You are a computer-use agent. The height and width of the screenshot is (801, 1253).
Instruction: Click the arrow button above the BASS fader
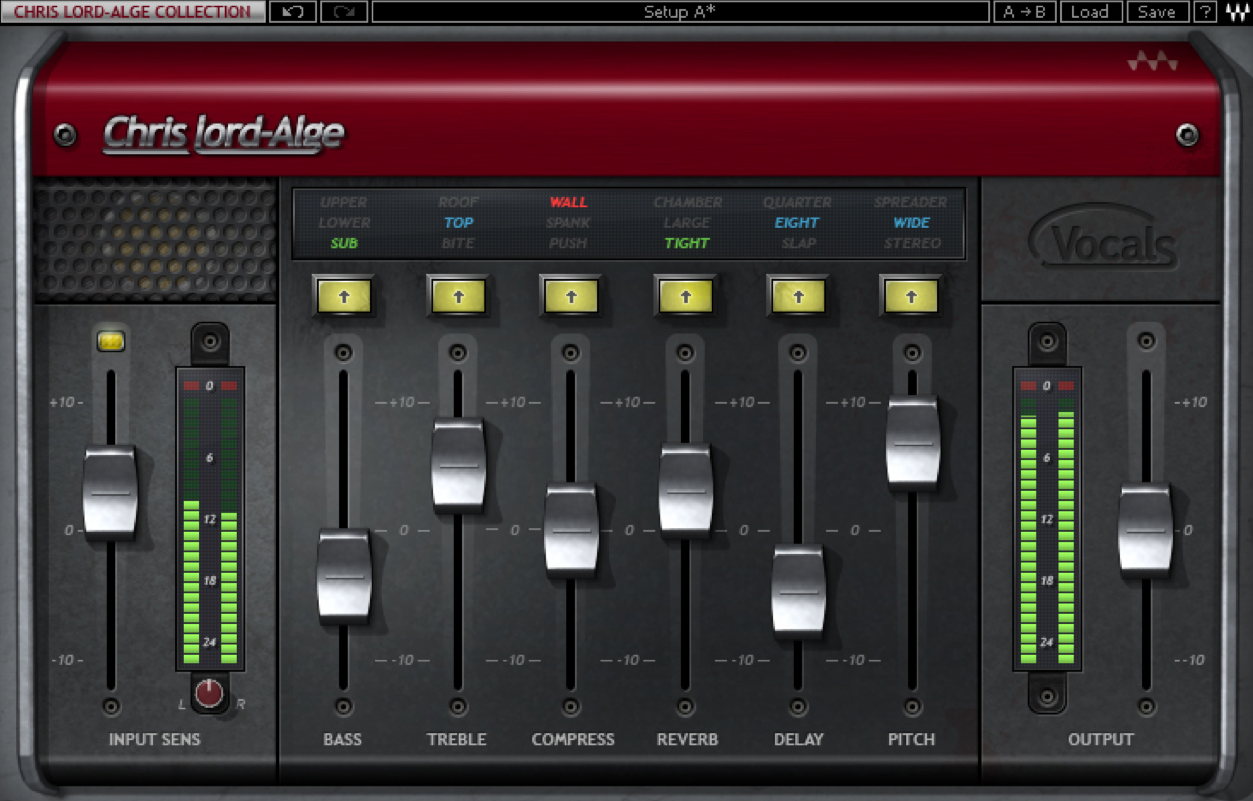coord(344,295)
